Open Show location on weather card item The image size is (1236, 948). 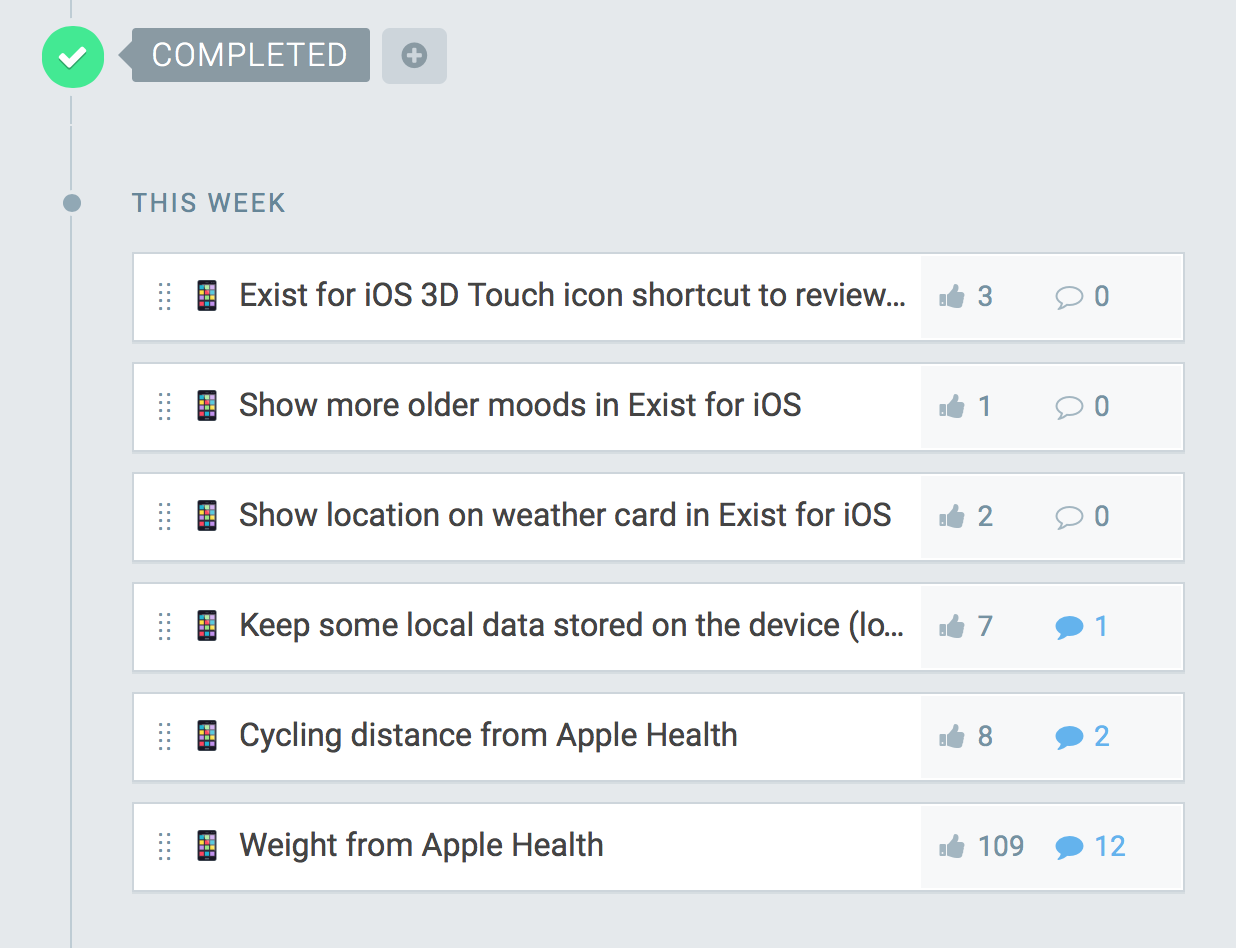(565, 516)
